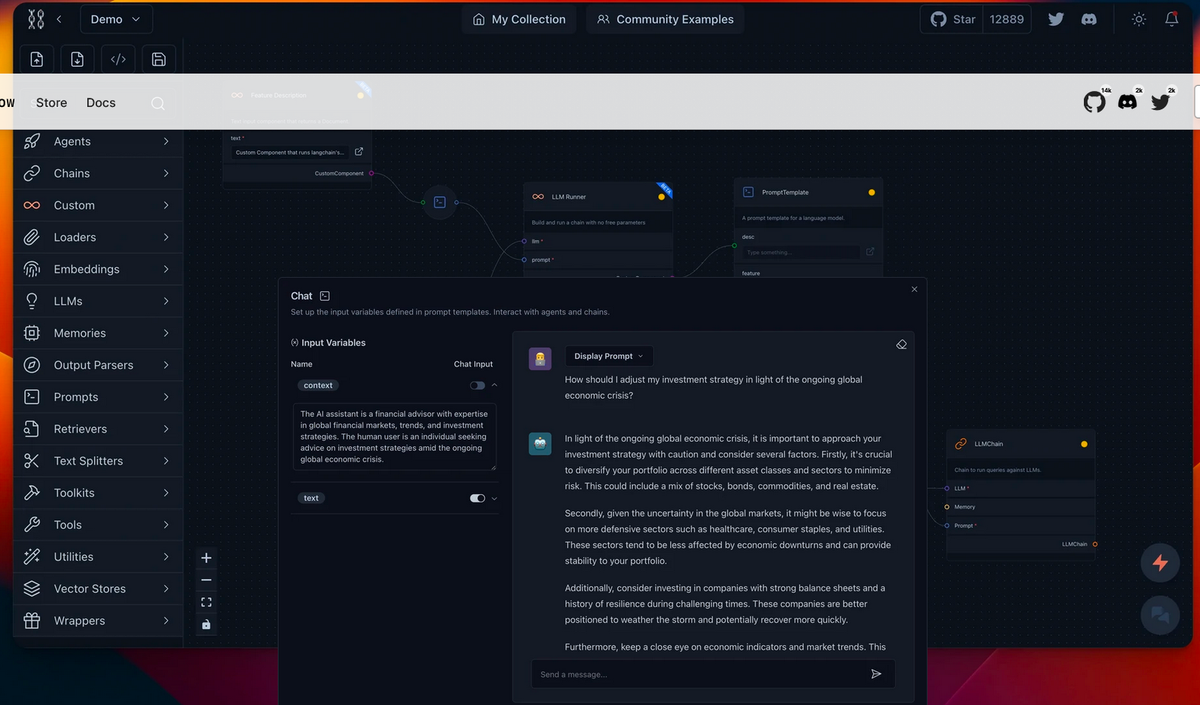
Task: Open the Store menu item
Action: click(51, 102)
